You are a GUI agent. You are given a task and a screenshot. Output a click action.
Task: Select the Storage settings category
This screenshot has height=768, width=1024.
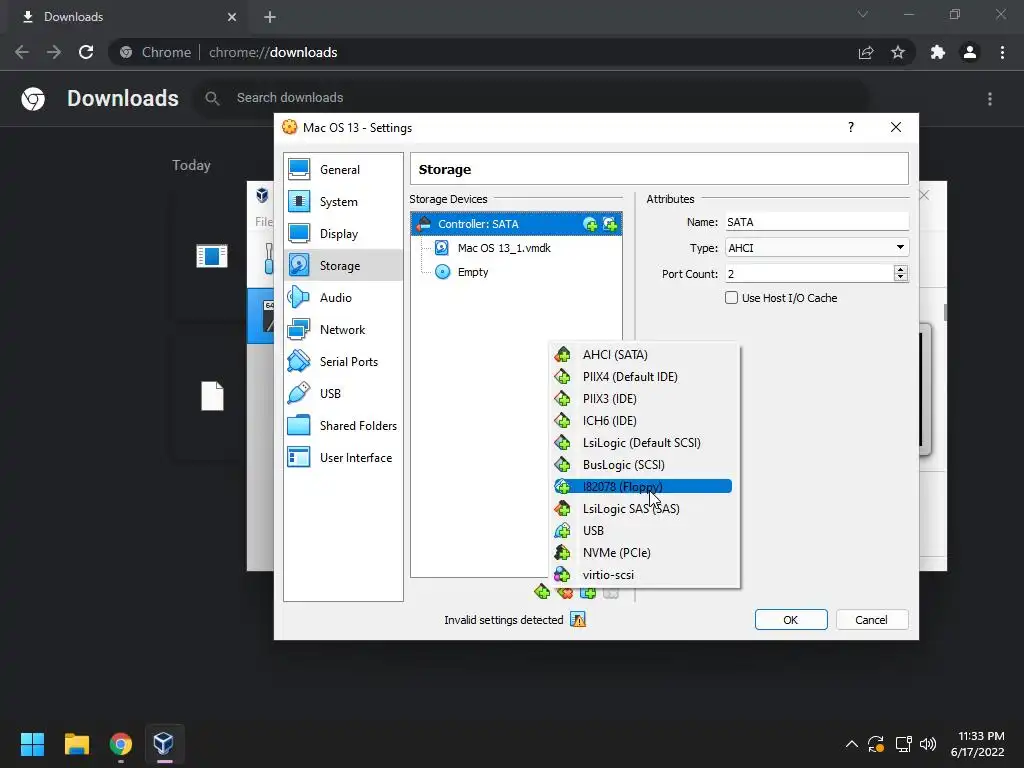tap(343, 266)
